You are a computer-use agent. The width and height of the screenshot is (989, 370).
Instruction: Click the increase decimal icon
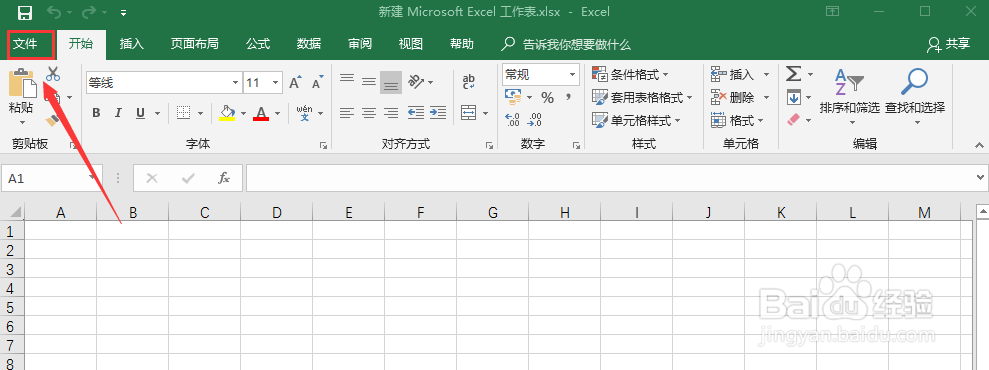point(513,120)
